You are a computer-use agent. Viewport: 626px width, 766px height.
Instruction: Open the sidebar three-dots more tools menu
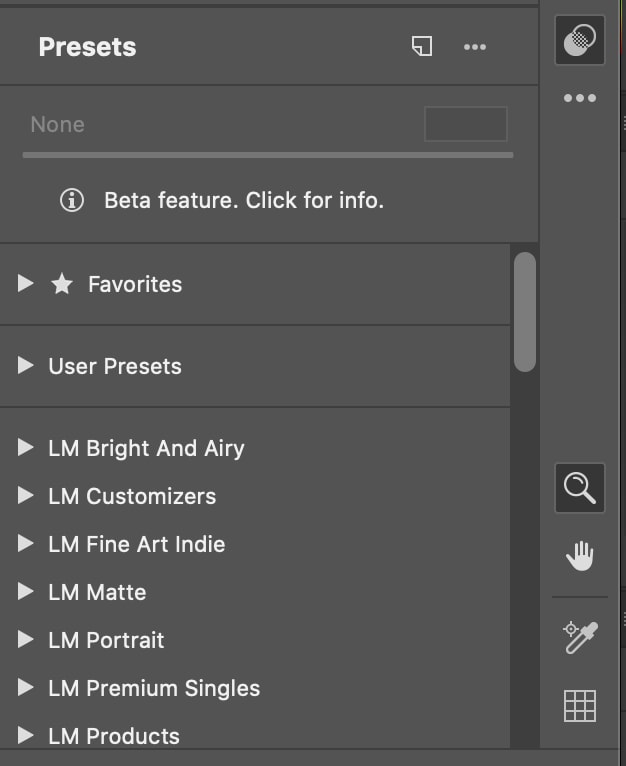(580, 98)
